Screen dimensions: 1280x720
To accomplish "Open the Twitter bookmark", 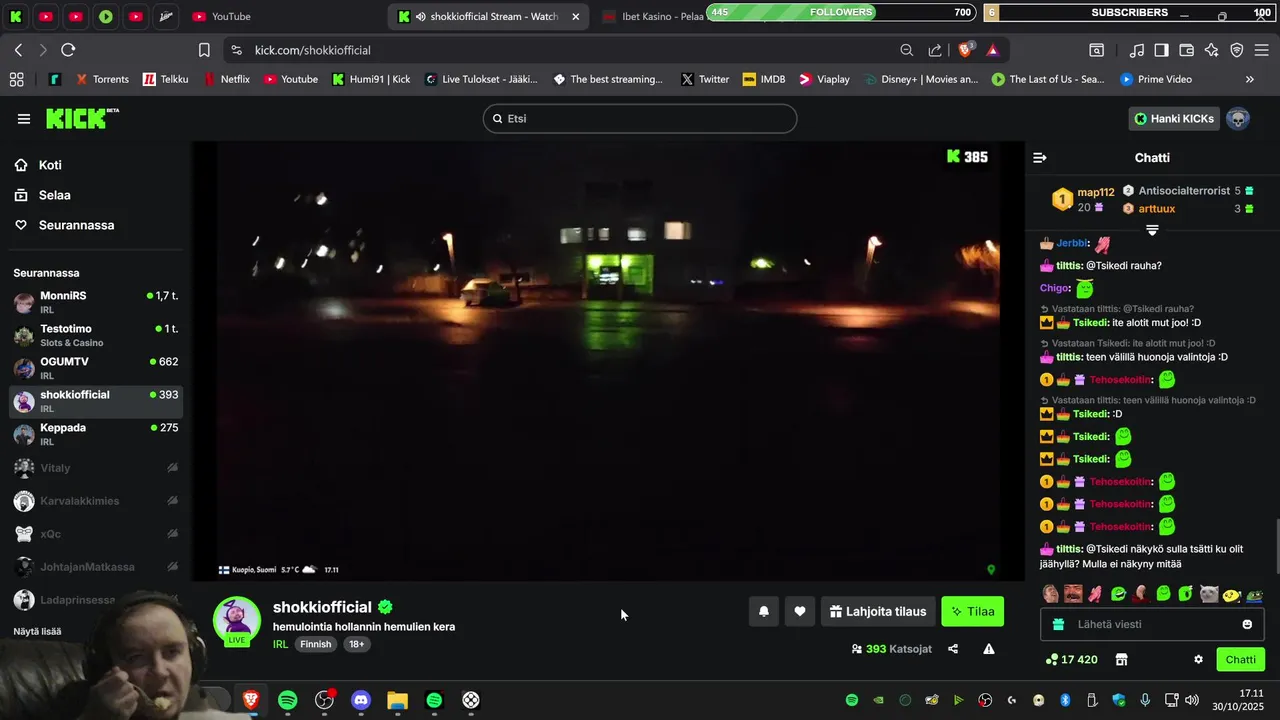I will [705, 79].
